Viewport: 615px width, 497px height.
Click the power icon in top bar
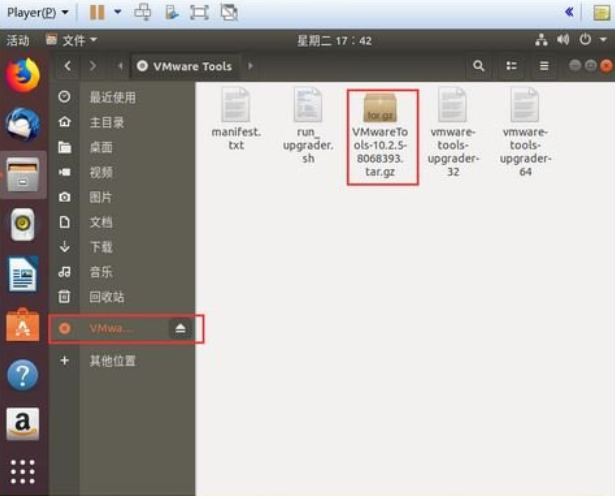coord(585,40)
